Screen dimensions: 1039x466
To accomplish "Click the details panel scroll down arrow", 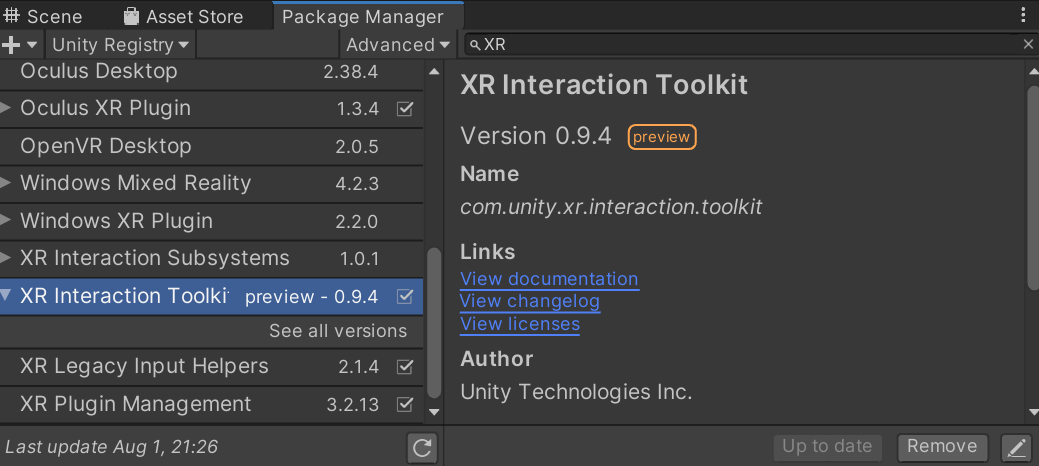I will click(x=1033, y=412).
